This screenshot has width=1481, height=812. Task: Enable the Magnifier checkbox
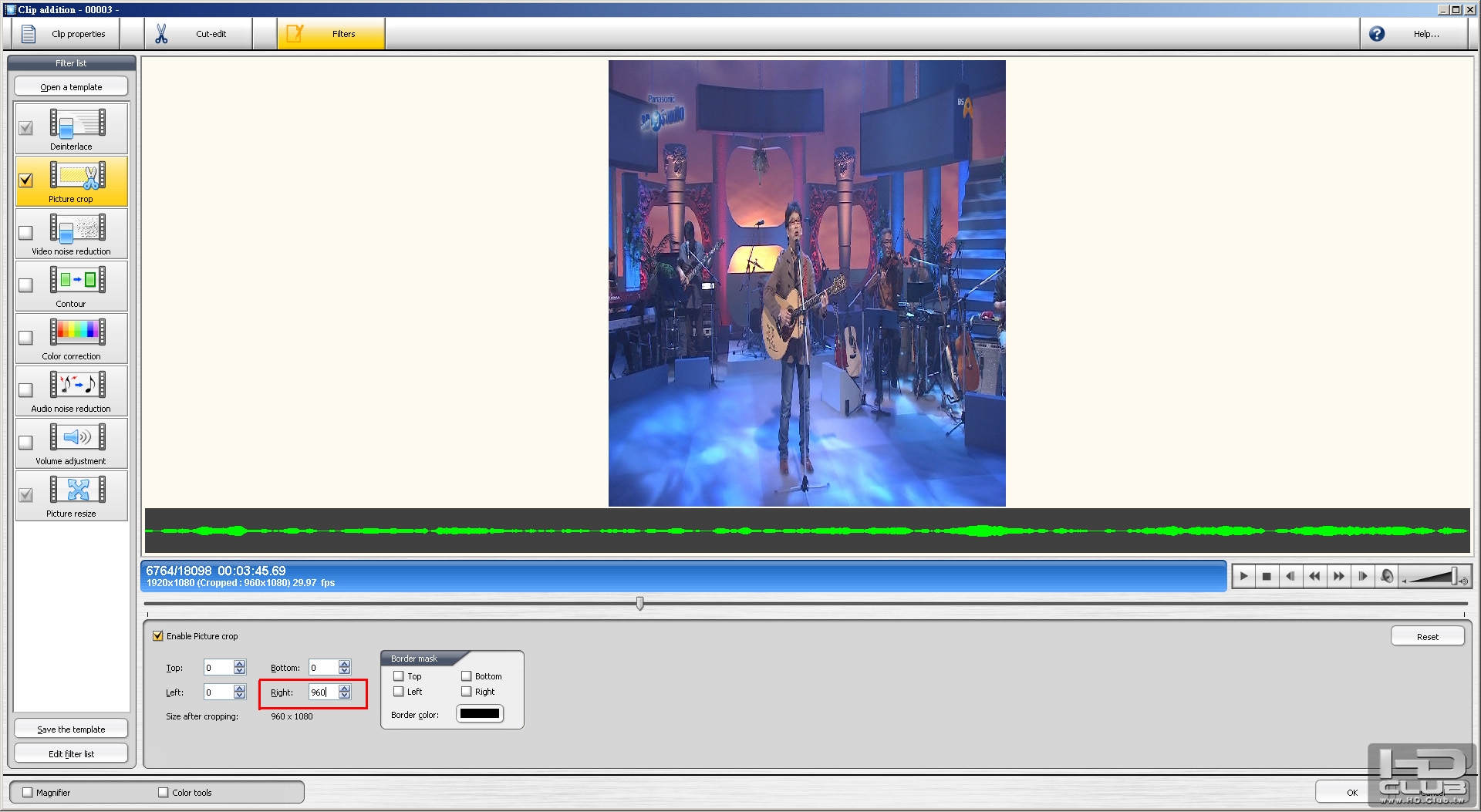point(28,792)
